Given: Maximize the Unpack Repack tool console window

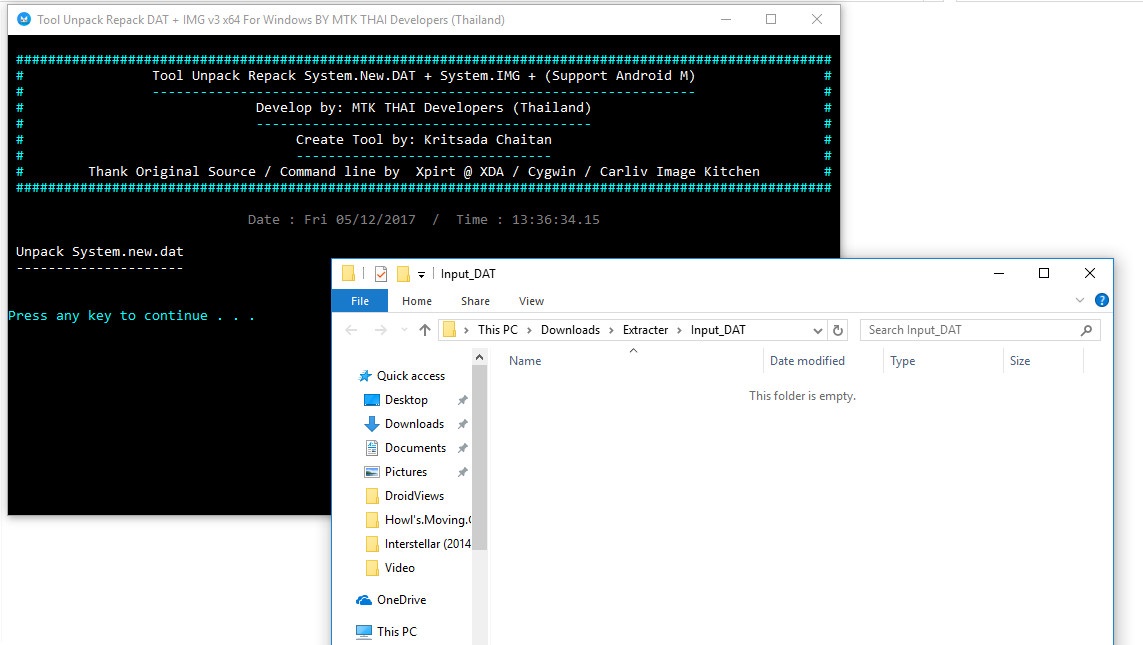Looking at the screenshot, I should pyautogui.click(x=771, y=20).
